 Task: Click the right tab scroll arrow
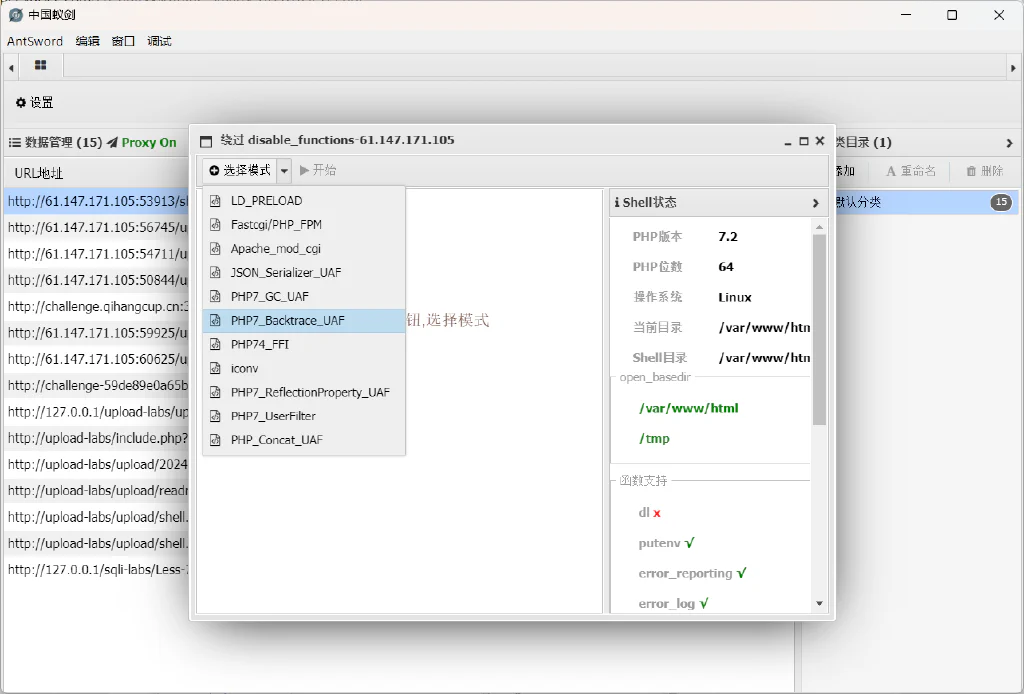[x=1013, y=67]
